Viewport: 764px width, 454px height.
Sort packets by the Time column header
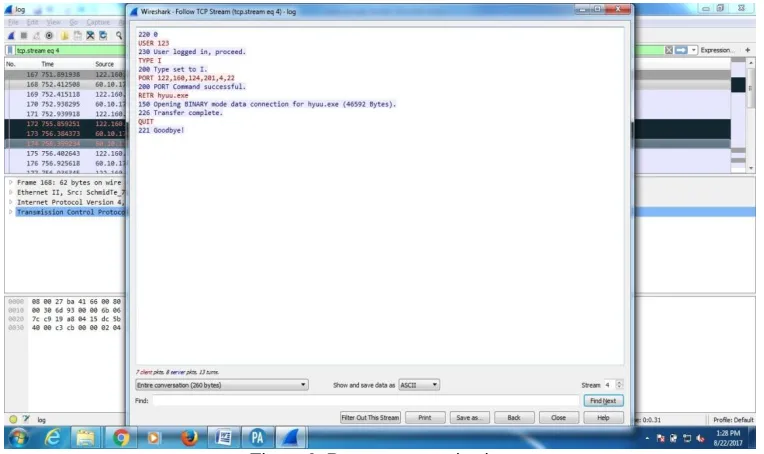pyautogui.click(x=48, y=64)
